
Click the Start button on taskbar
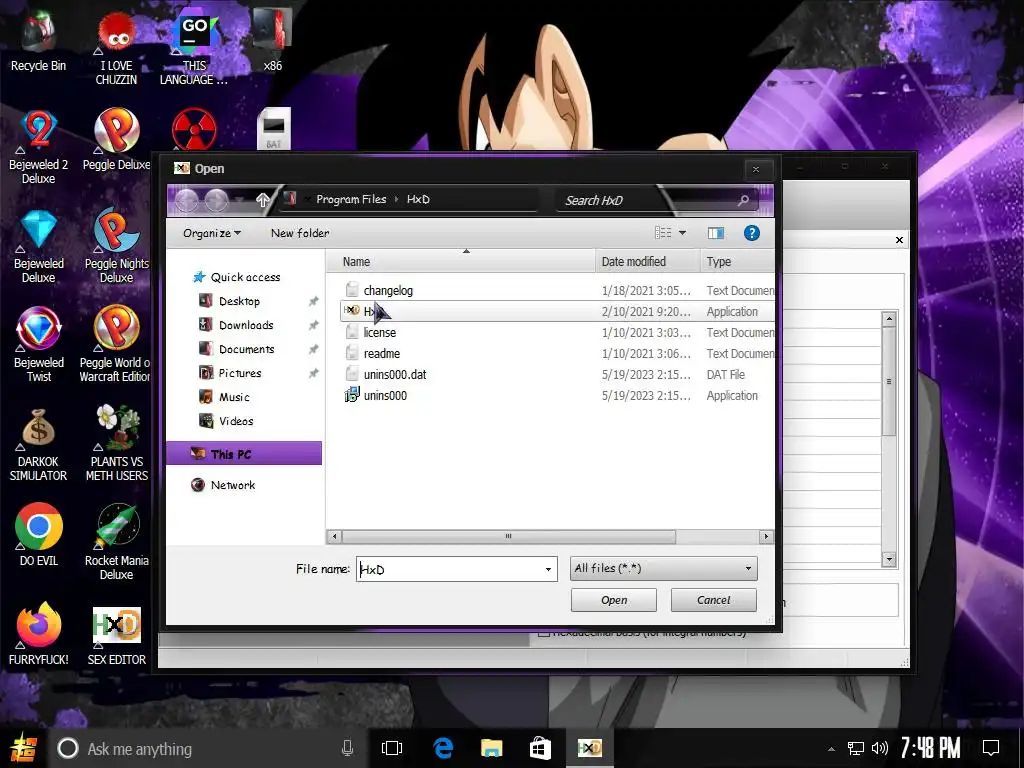23,748
